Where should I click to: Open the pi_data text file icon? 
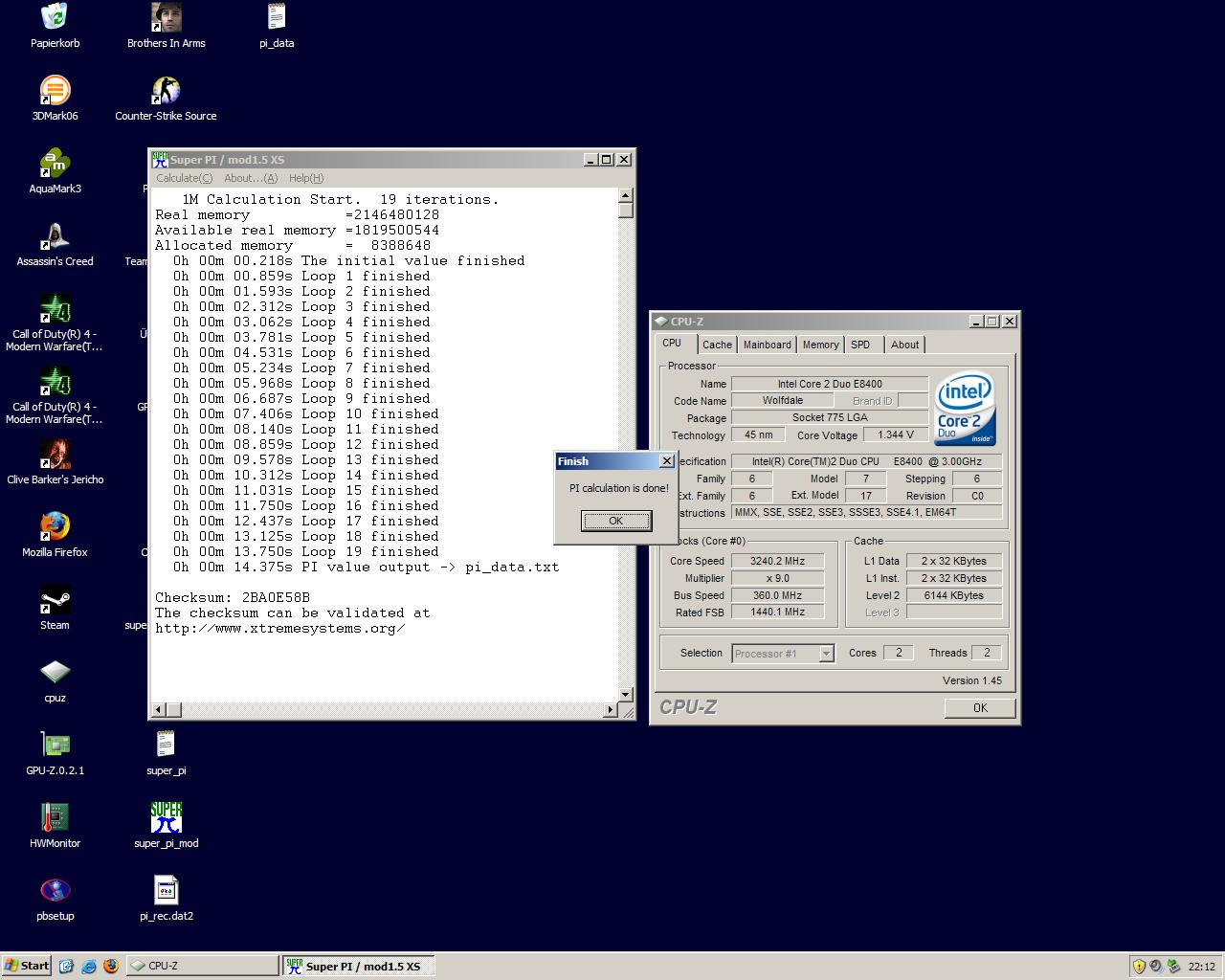[x=276, y=19]
